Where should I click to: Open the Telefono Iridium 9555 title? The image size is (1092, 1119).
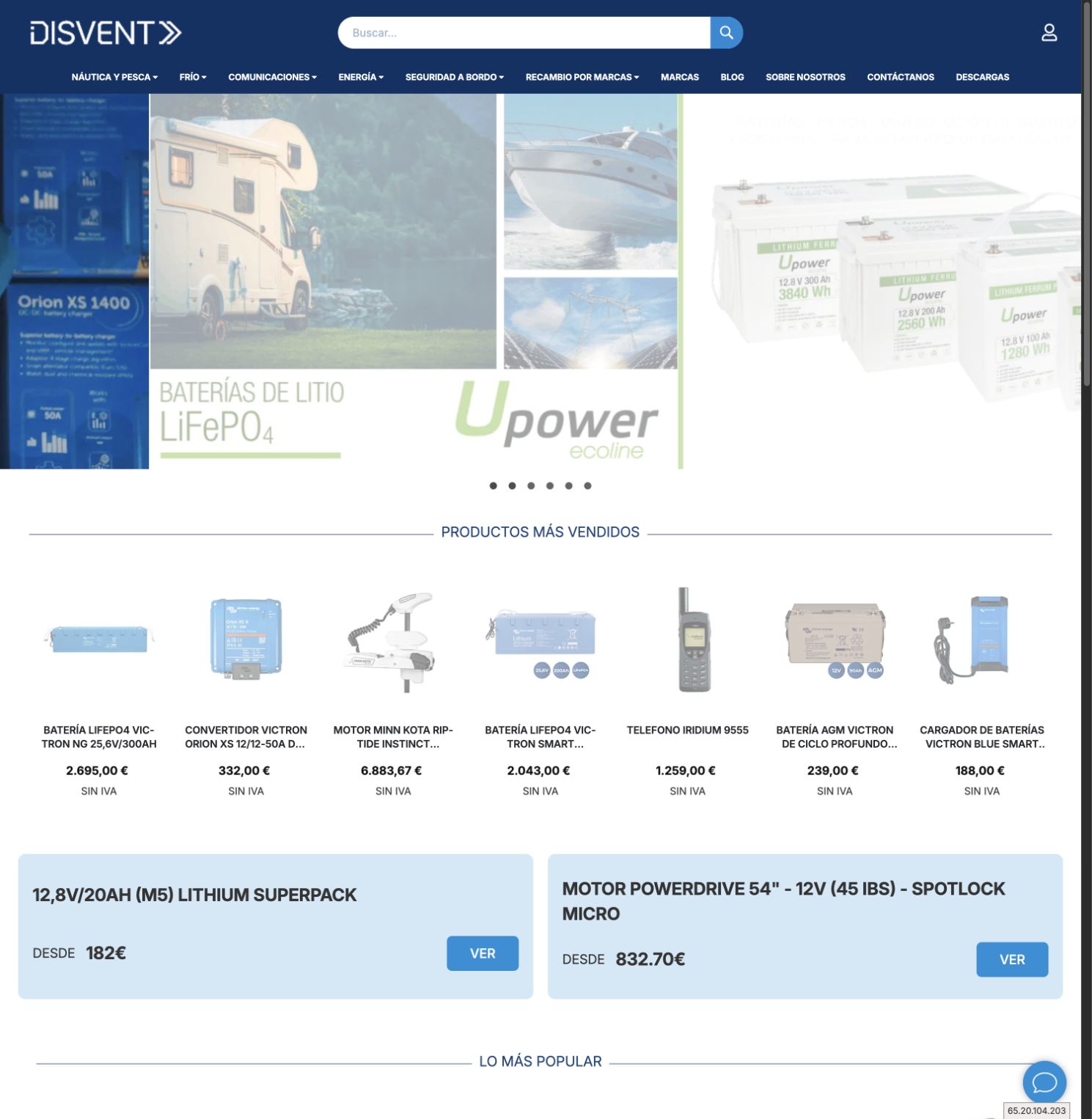[687, 730]
